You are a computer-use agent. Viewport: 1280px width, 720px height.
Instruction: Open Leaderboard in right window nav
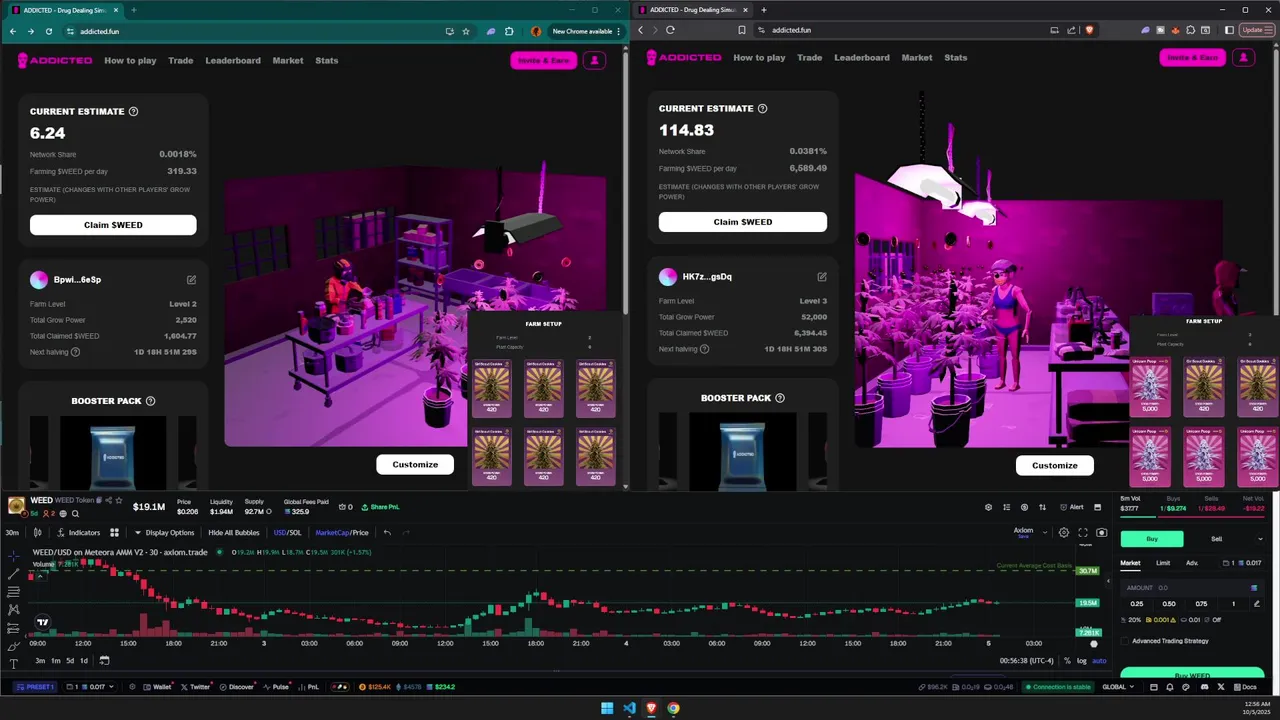tap(862, 58)
